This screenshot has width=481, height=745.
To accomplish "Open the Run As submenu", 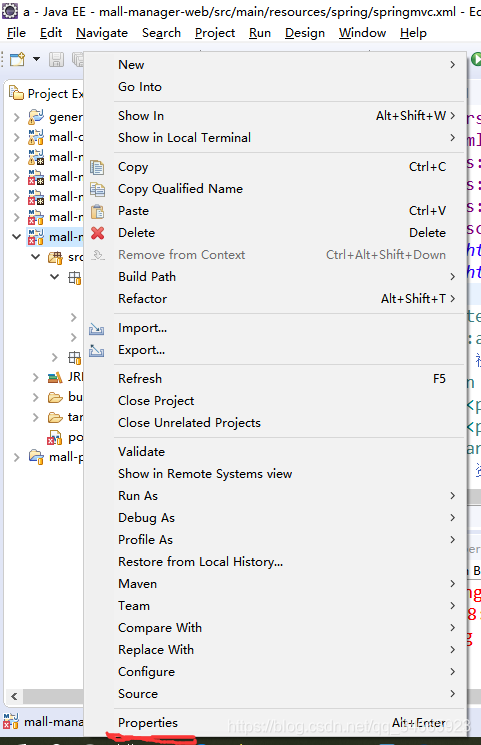I will tap(275, 496).
